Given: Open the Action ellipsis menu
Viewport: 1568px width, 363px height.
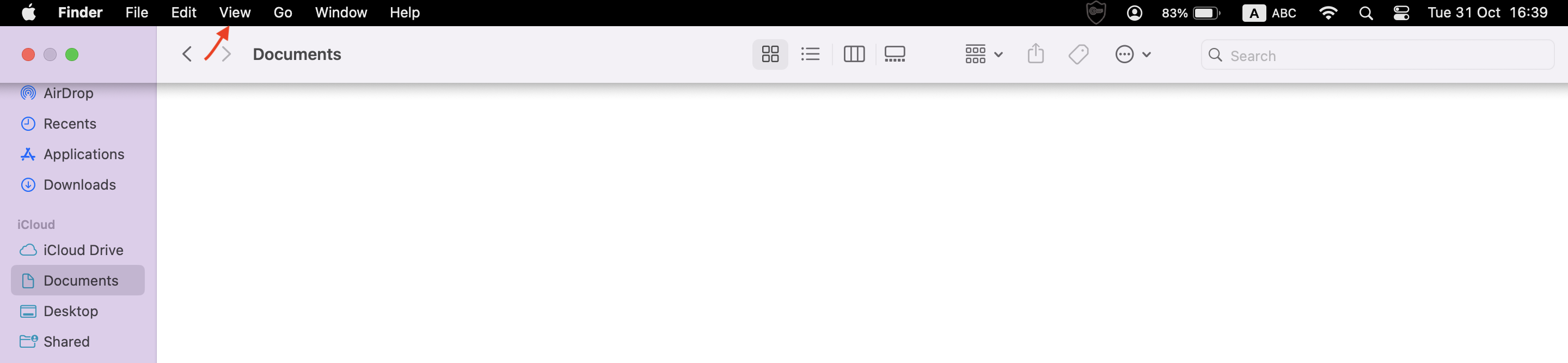Looking at the screenshot, I should click(1132, 54).
